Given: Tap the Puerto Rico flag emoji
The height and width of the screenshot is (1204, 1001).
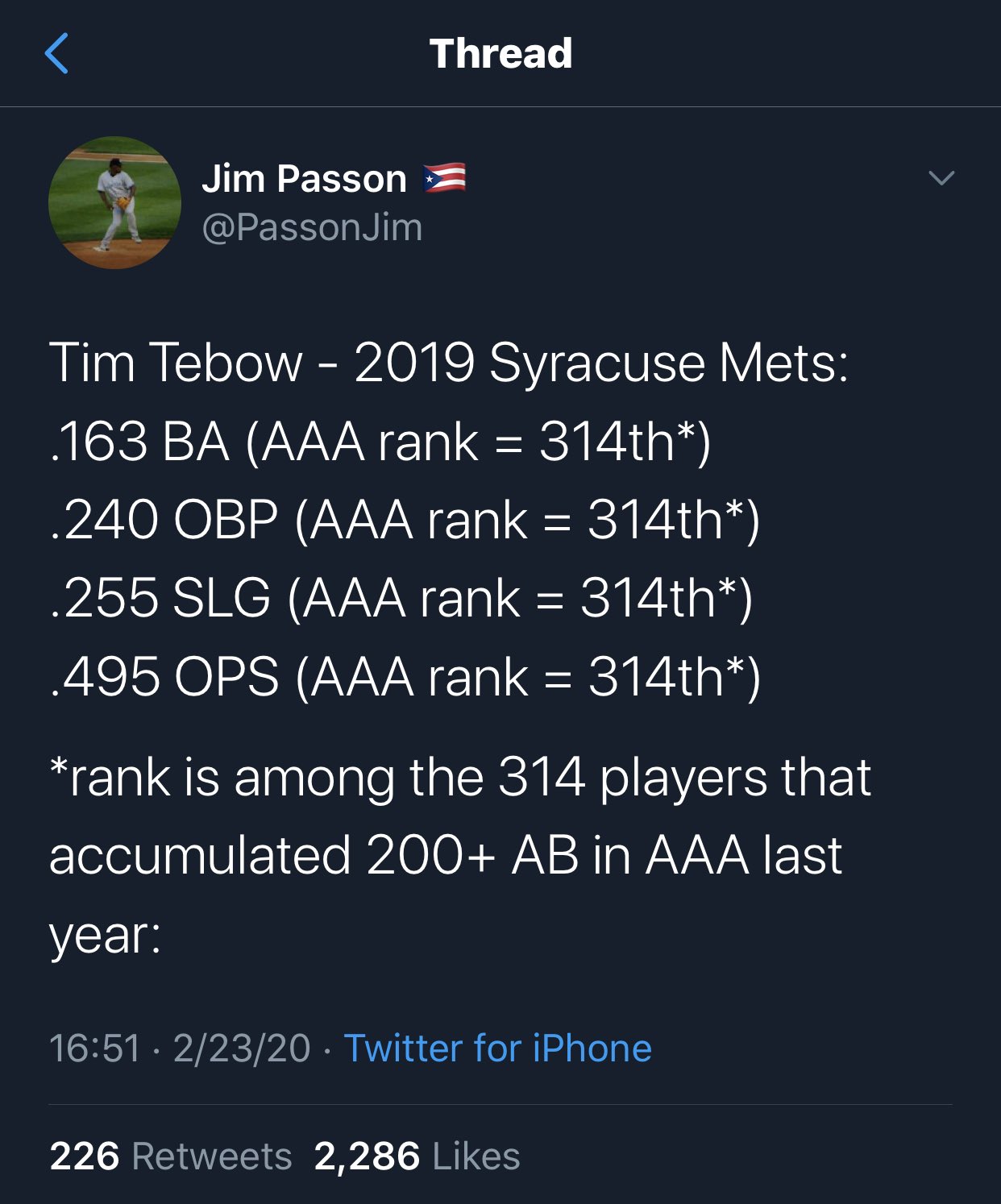Looking at the screenshot, I should coord(445,178).
